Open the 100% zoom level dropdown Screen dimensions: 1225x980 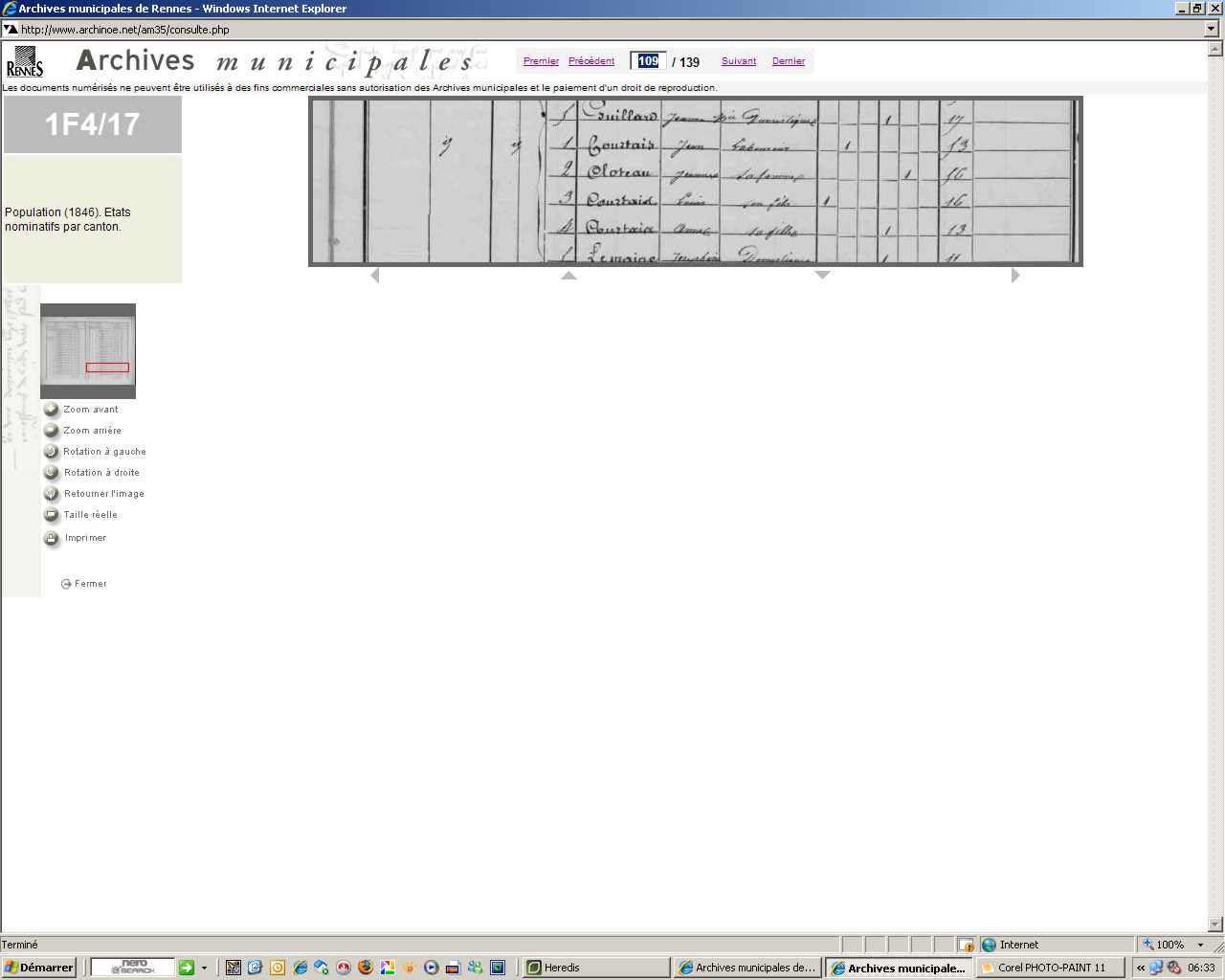click(1200, 945)
